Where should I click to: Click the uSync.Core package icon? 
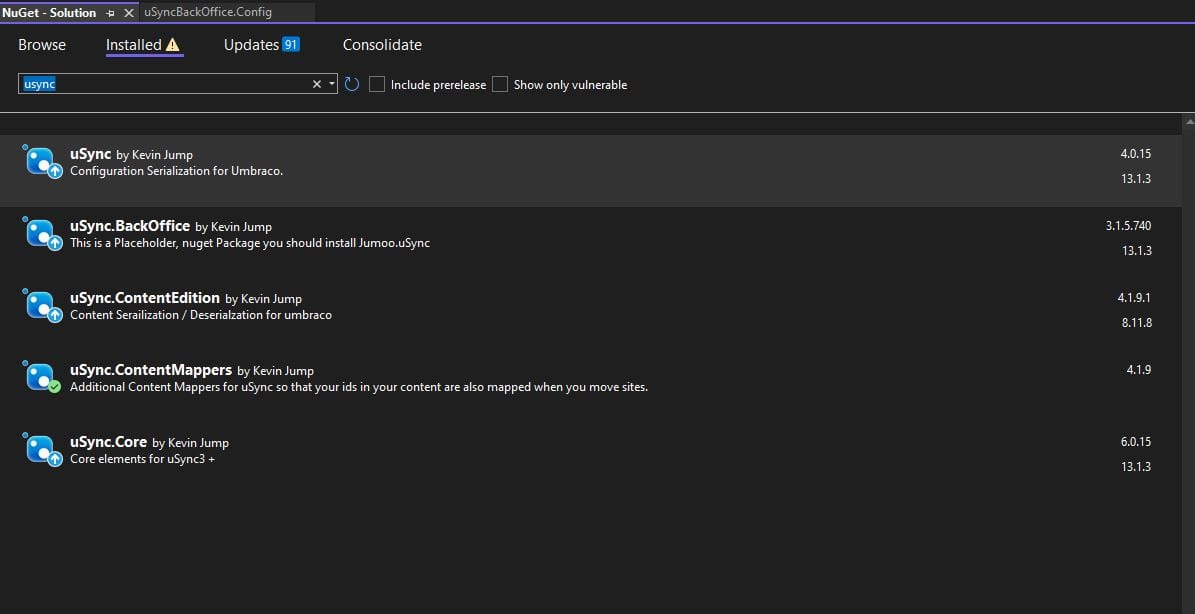[42, 449]
